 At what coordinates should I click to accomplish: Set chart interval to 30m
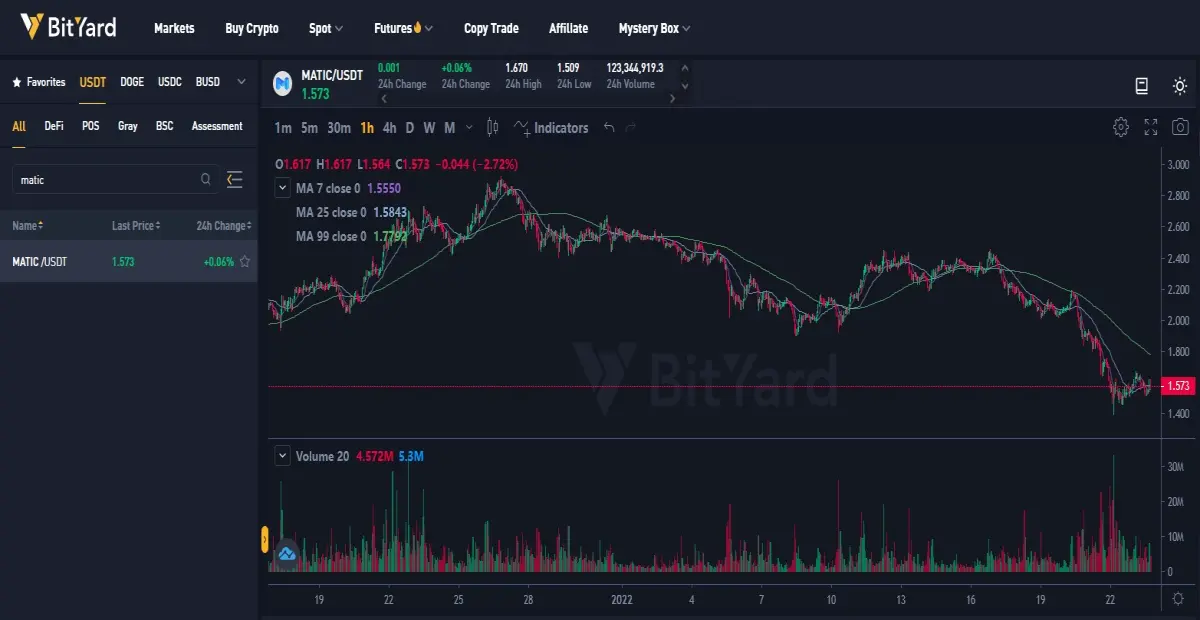tap(339, 128)
